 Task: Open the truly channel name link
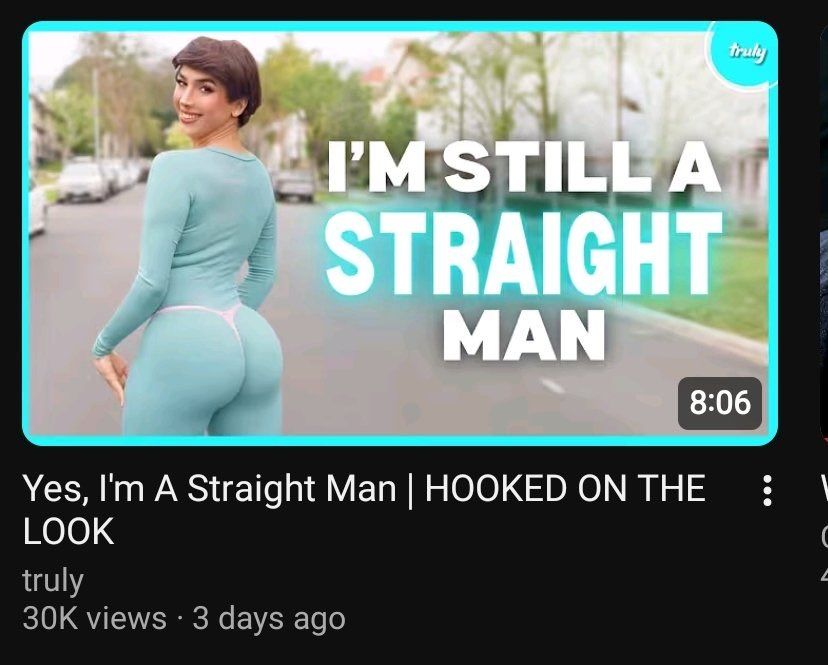coord(53,580)
